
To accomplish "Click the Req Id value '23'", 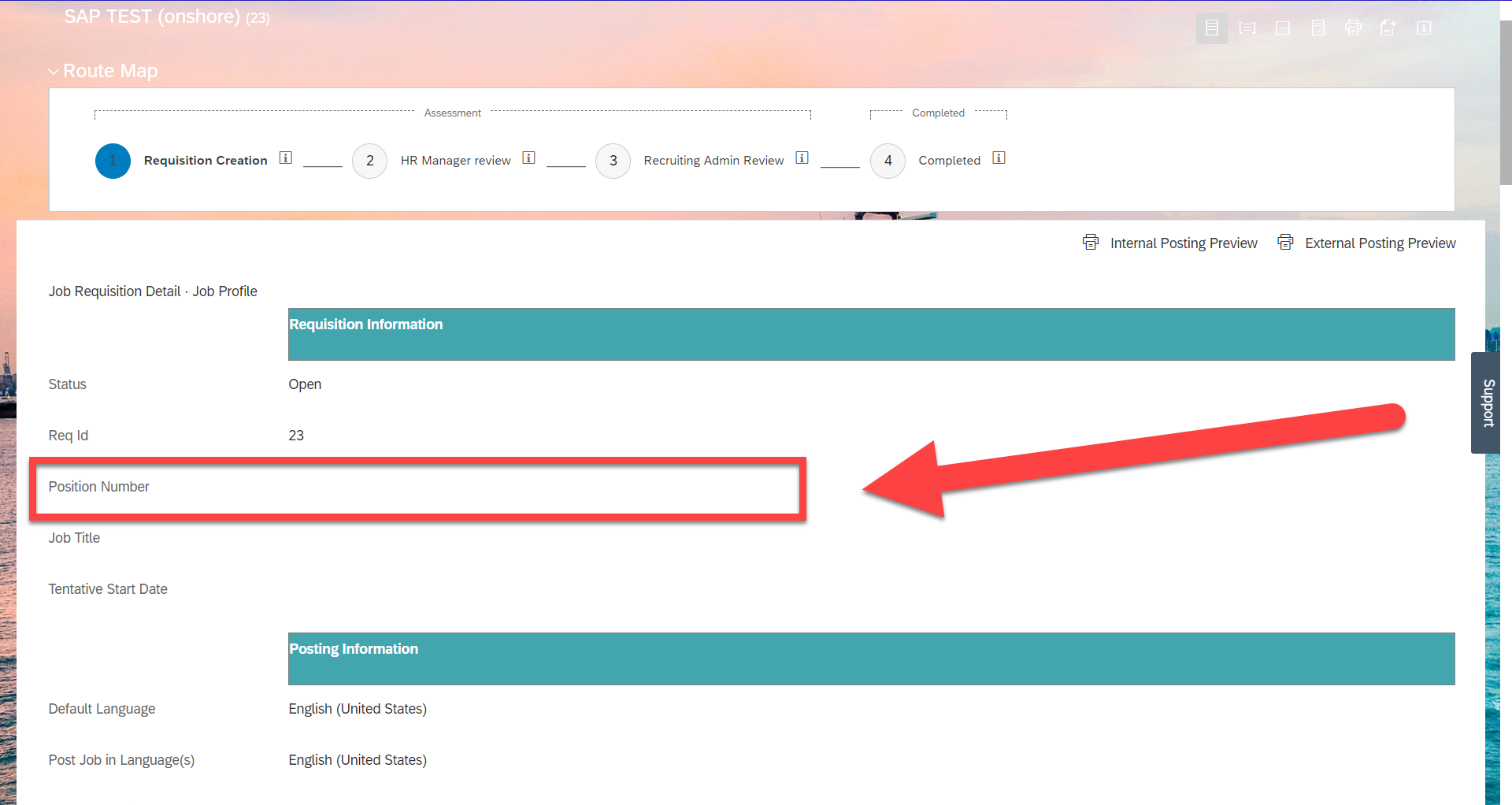I will click(x=296, y=436).
